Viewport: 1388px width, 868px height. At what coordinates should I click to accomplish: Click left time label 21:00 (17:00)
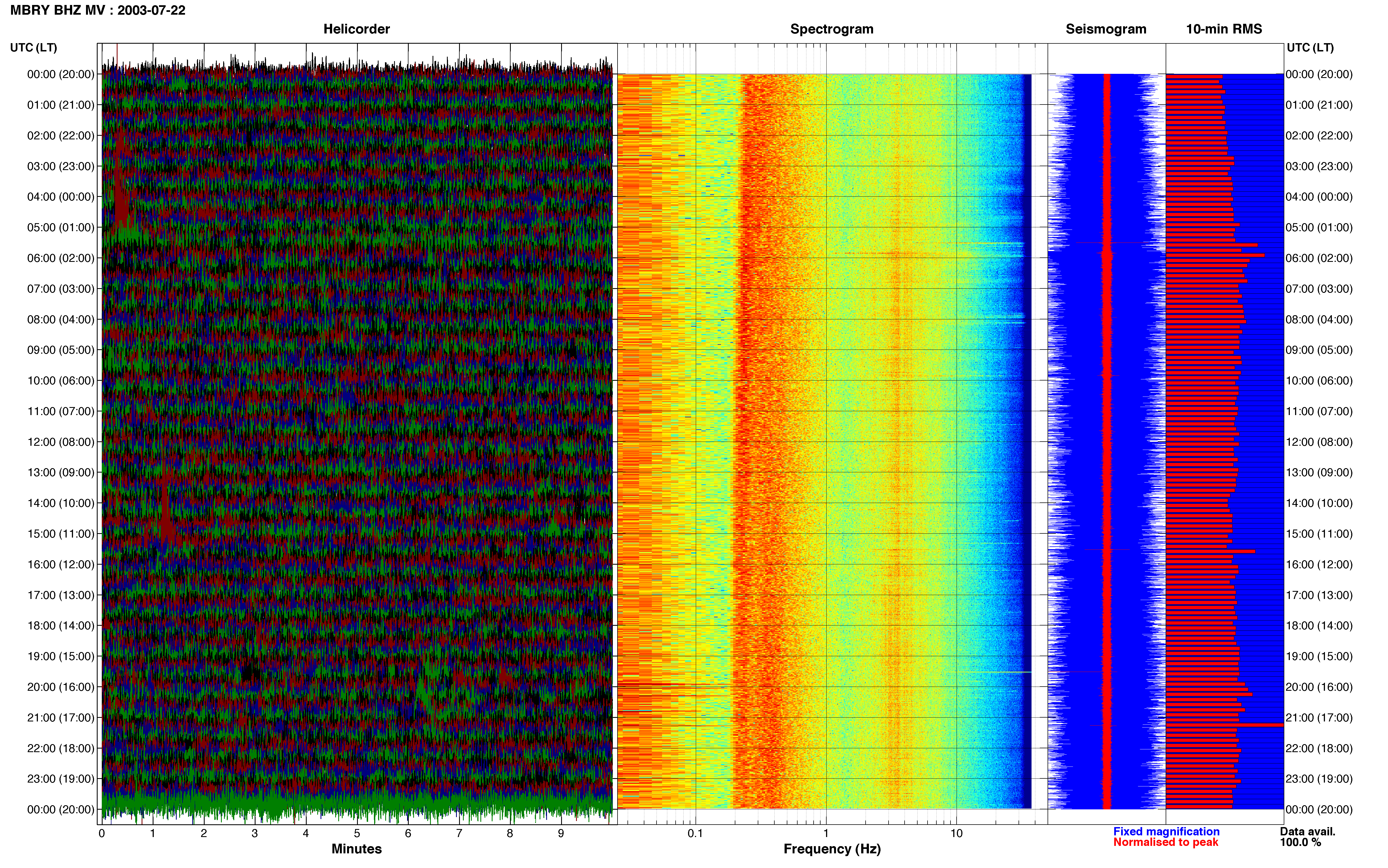[61, 718]
